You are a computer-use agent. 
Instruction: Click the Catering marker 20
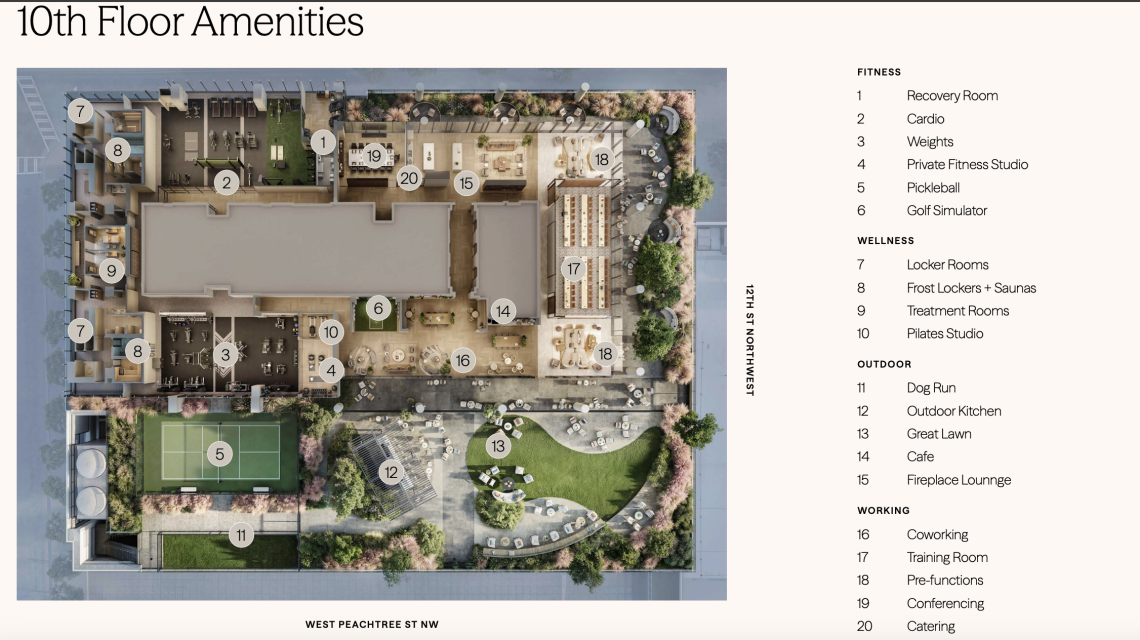point(409,178)
